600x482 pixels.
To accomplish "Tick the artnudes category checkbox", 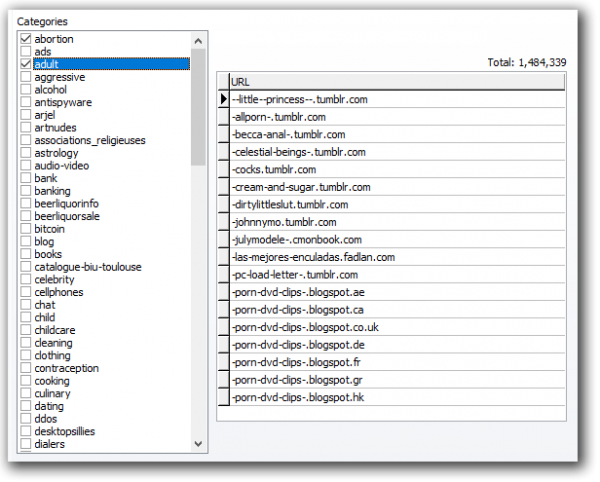I will [x=26, y=127].
